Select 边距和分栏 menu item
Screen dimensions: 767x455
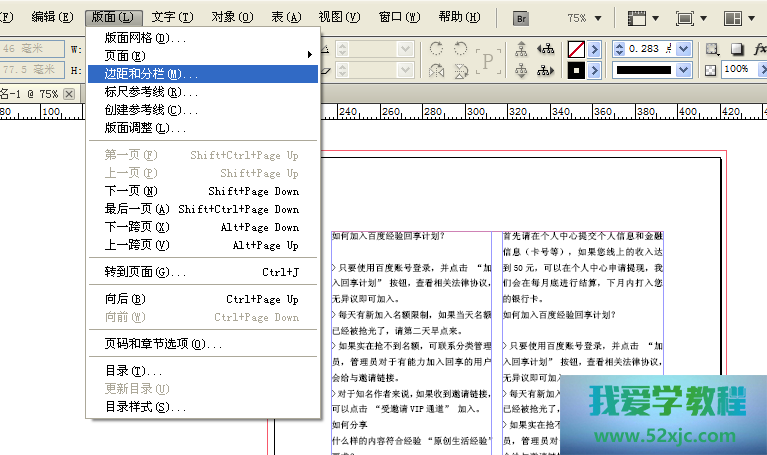(143, 74)
